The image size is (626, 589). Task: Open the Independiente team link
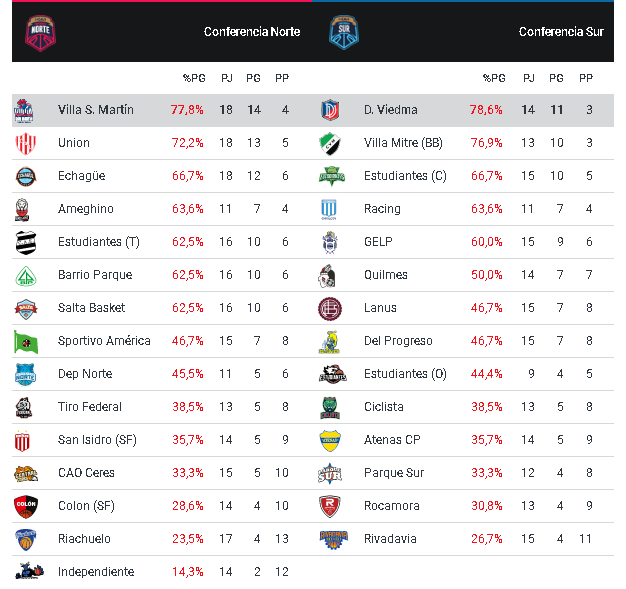96,572
